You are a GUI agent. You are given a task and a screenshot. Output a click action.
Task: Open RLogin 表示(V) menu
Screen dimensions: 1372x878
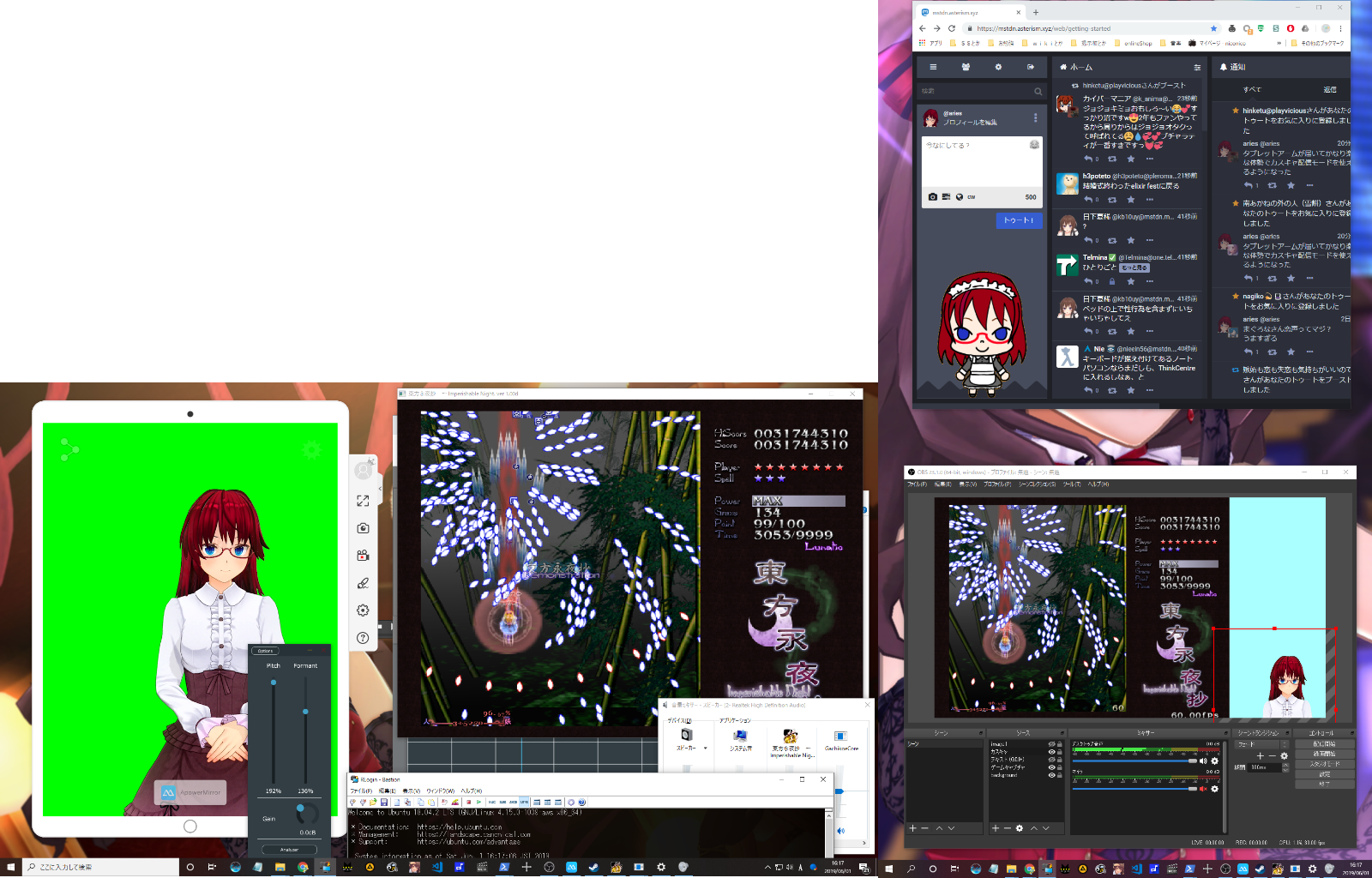[412, 791]
